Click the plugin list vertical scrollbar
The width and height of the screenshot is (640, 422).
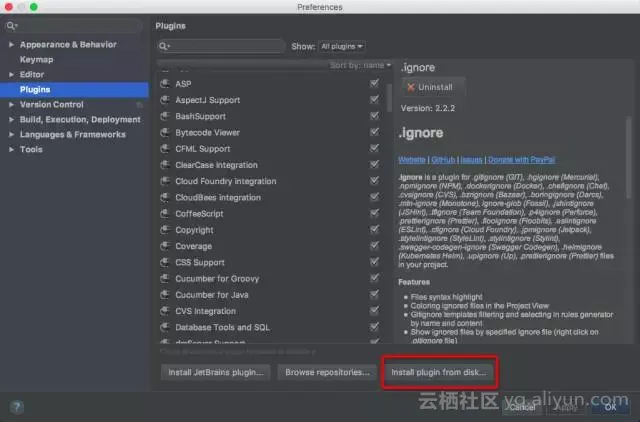[x=389, y=98]
